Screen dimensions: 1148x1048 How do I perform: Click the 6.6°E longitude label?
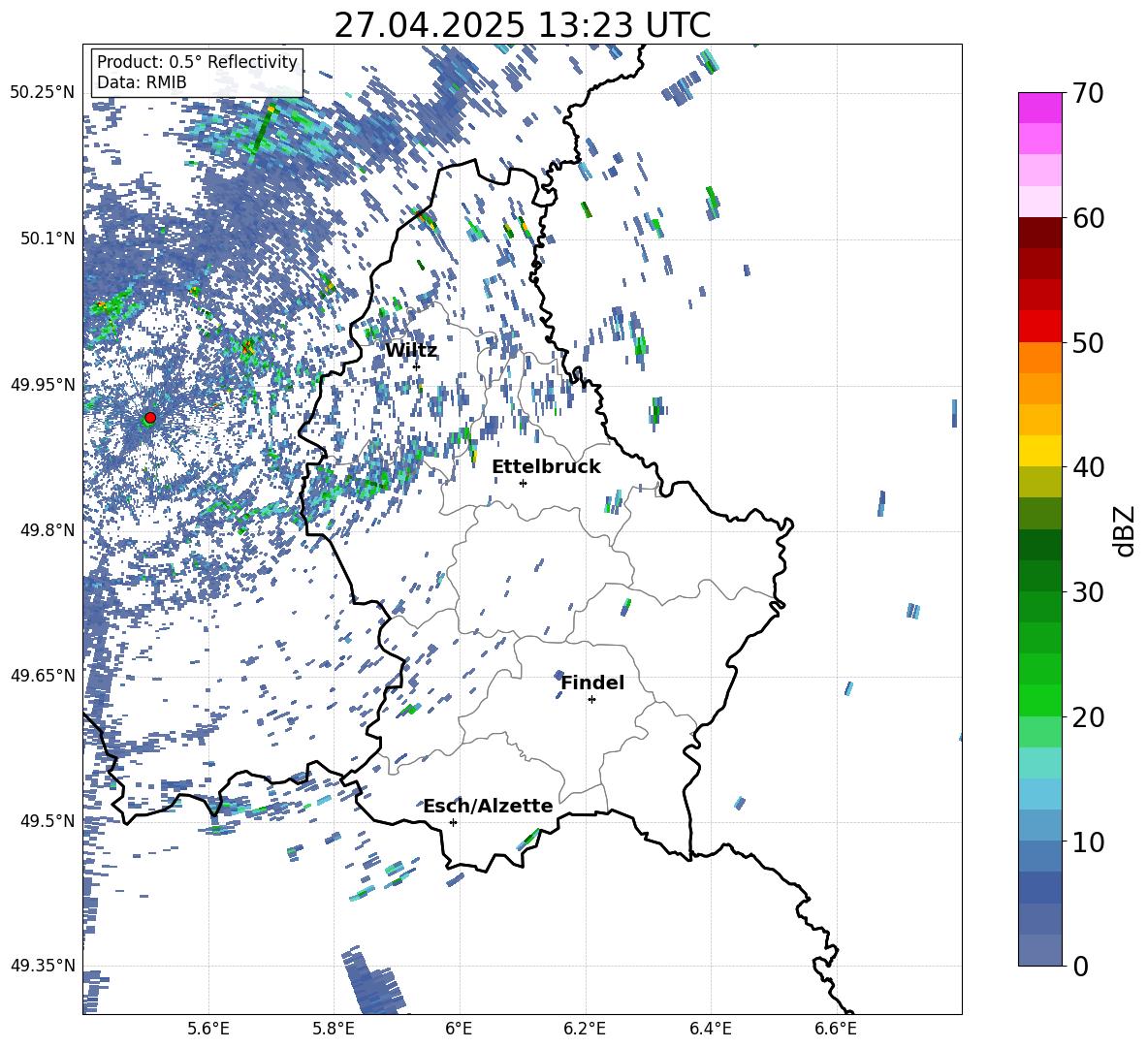pos(836,1029)
